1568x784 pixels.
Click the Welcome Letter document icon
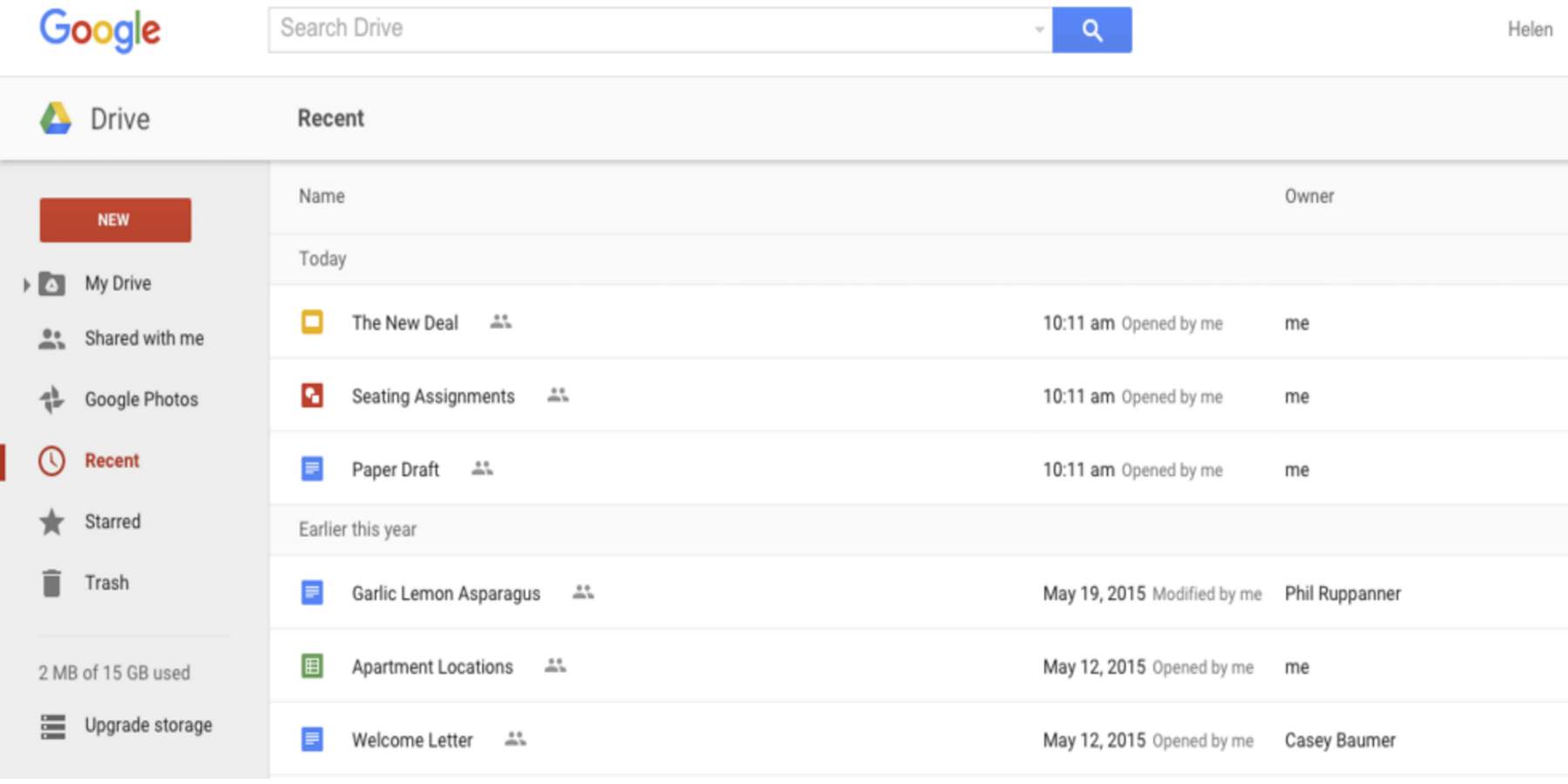point(312,740)
